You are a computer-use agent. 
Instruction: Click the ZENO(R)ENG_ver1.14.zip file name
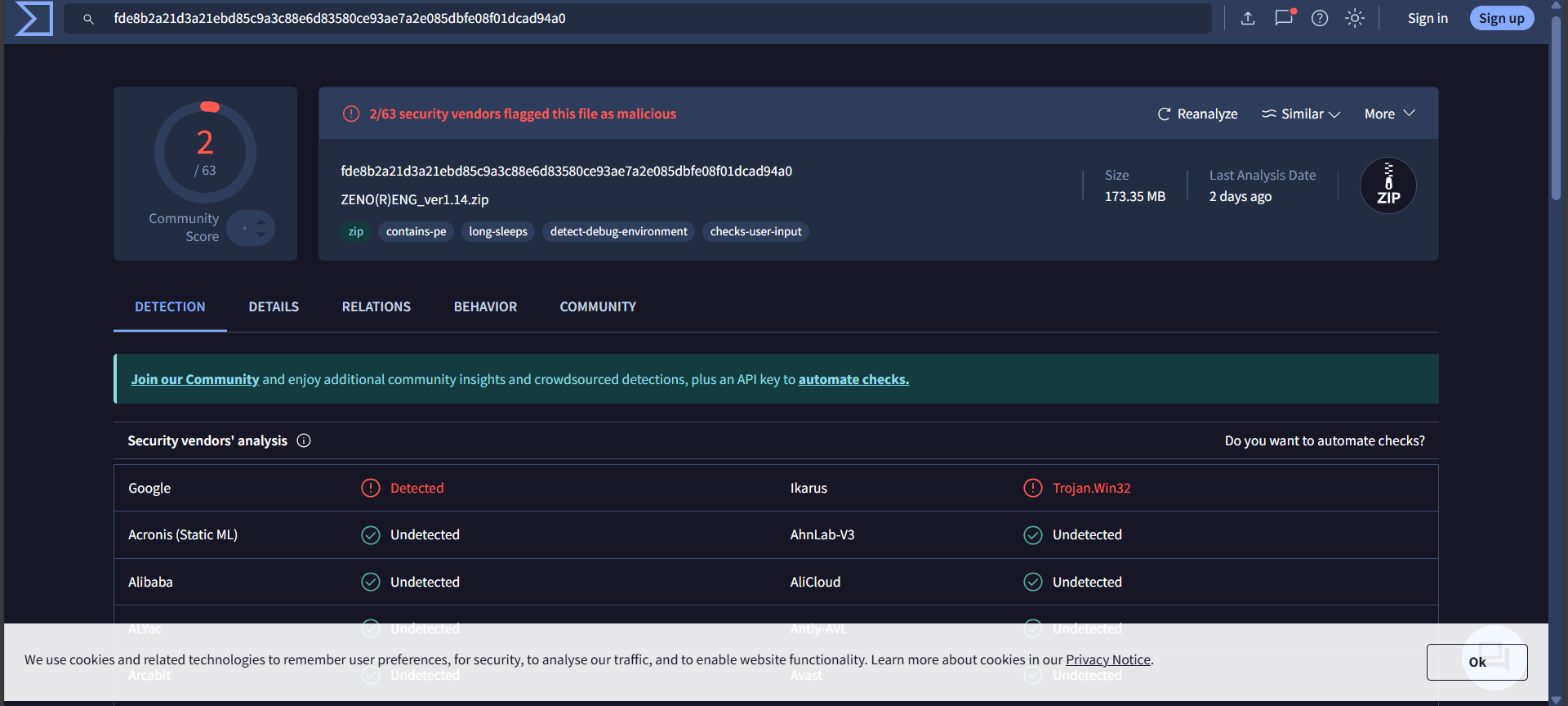coord(415,199)
